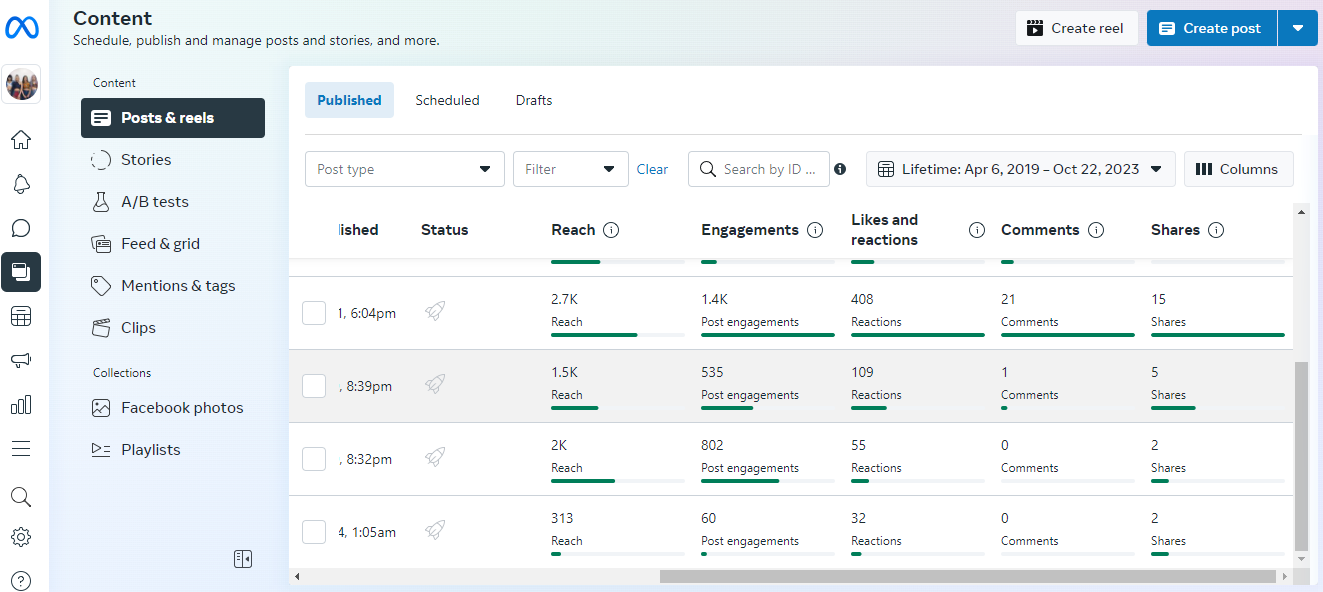This screenshot has height=592, width=1323.
Task: Open the Lifetime date range dropdown
Action: tap(1020, 169)
